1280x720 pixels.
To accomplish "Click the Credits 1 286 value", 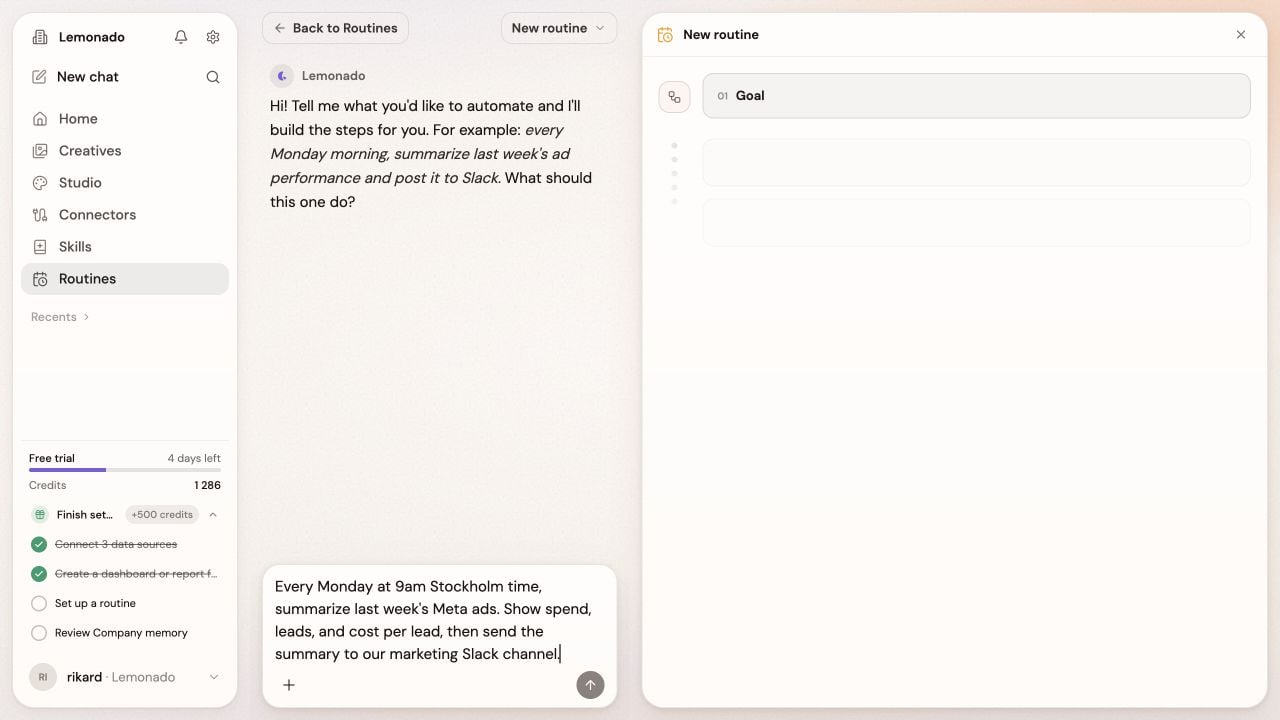I will click(207, 485).
